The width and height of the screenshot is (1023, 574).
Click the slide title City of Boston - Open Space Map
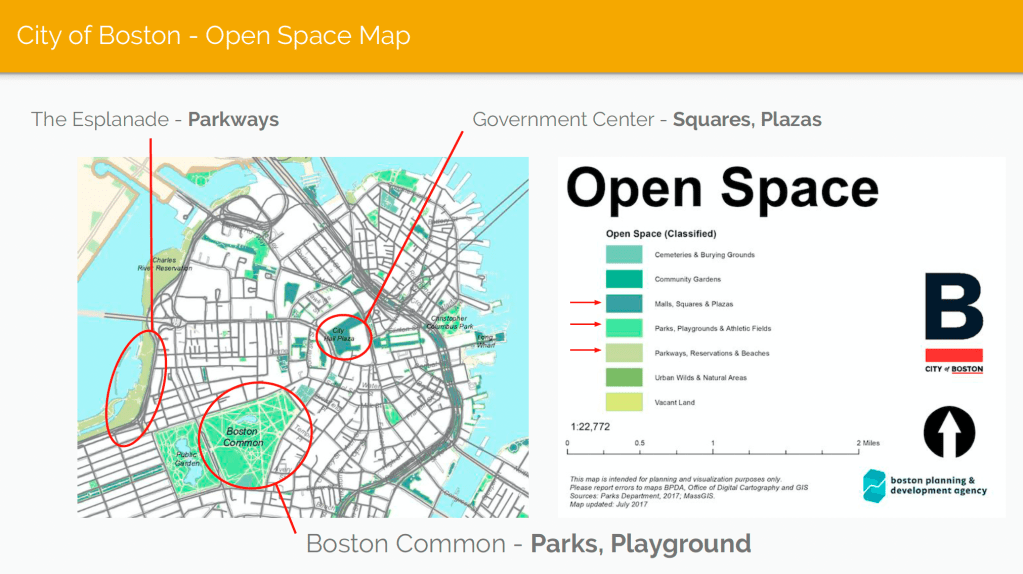coord(214,36)
